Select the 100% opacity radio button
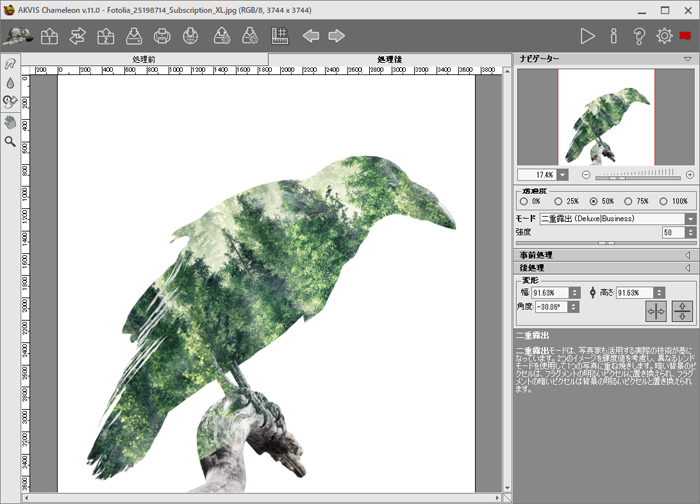 pos(663,201)
